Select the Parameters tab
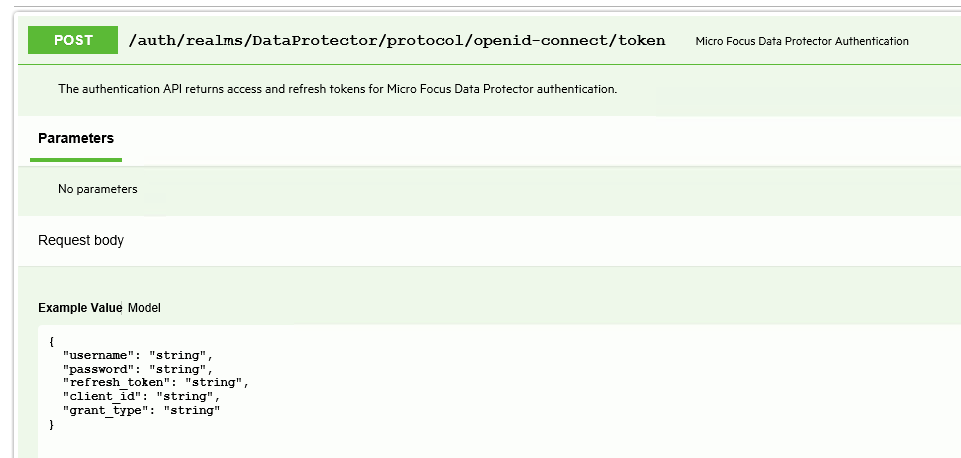The height and width of the screenshot is (458, 961). pyautogui.click(x=76, y=139)
